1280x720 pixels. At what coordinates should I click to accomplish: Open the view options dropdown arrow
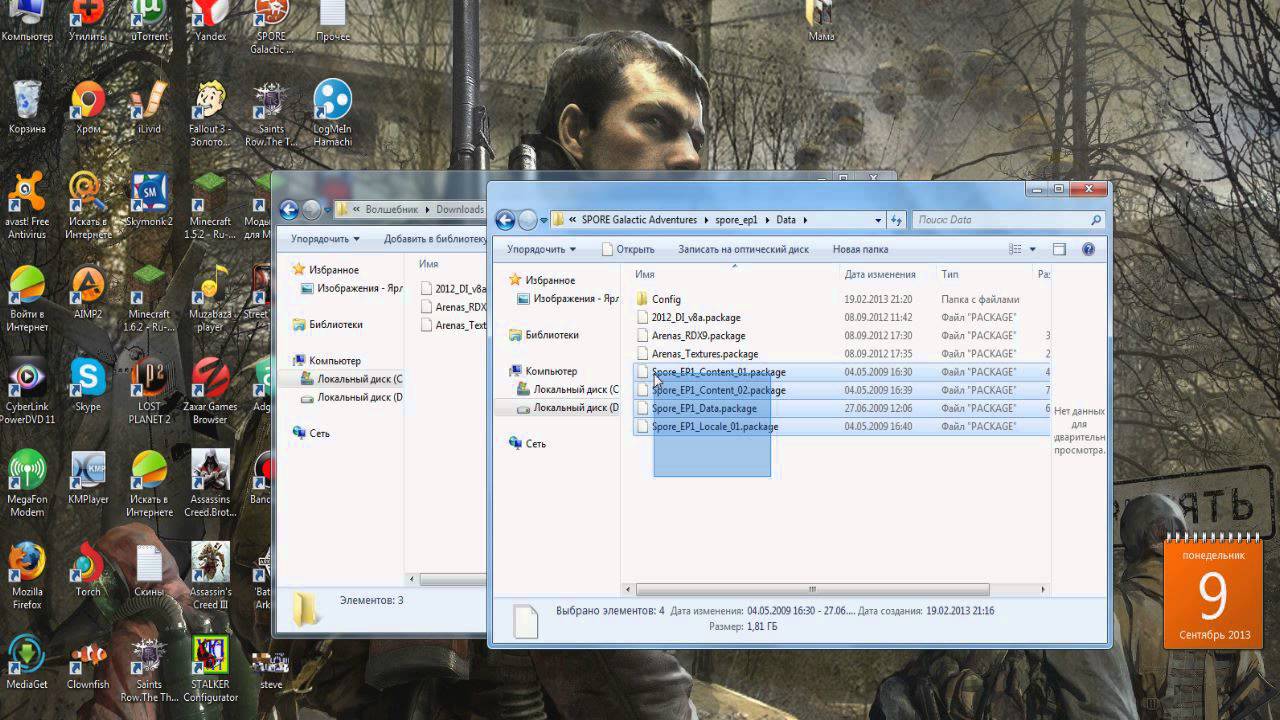click(1032, 249)
